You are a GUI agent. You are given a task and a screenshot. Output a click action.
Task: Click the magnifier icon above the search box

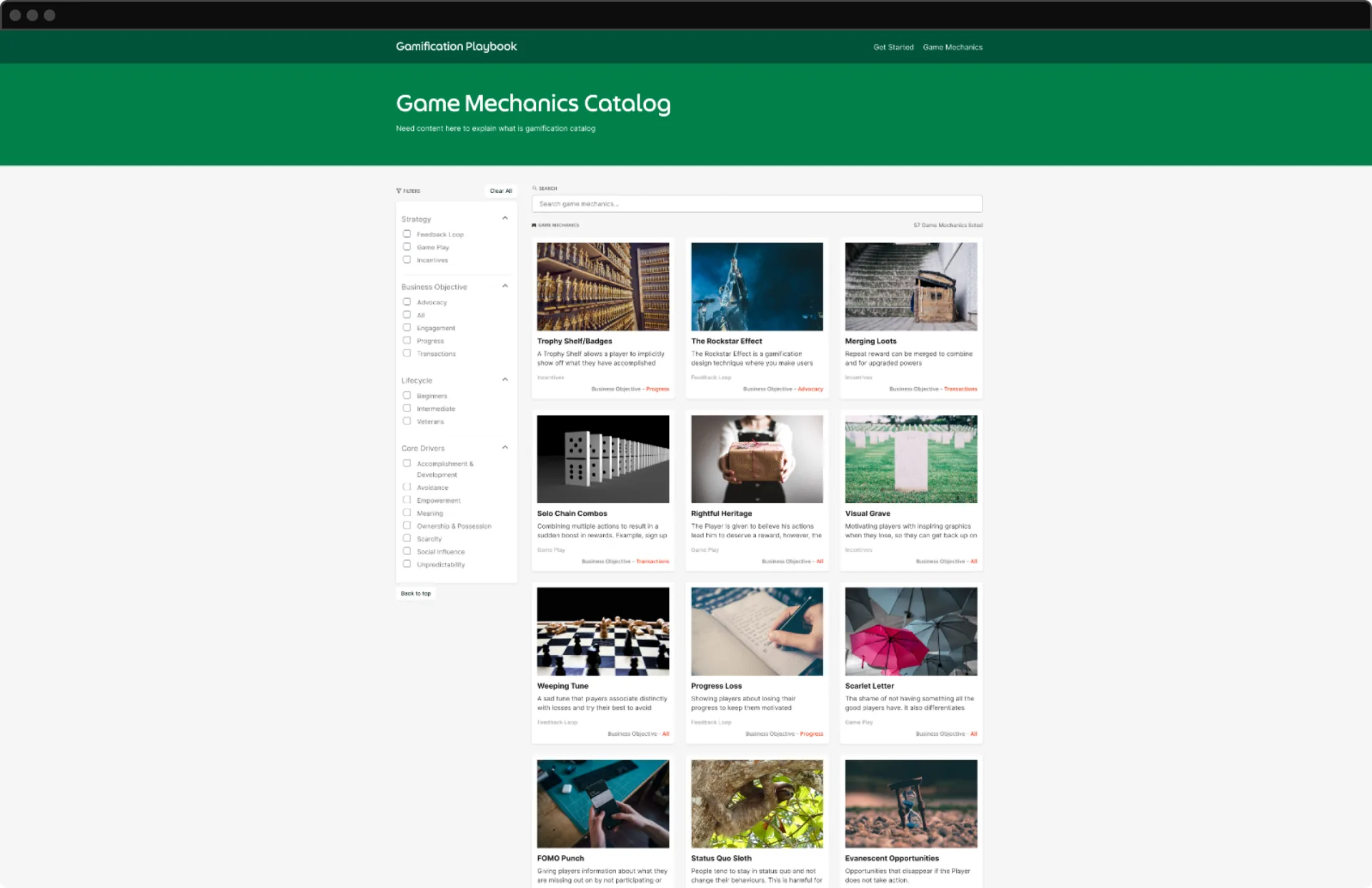pyautogui.click(x=535, y=189)
